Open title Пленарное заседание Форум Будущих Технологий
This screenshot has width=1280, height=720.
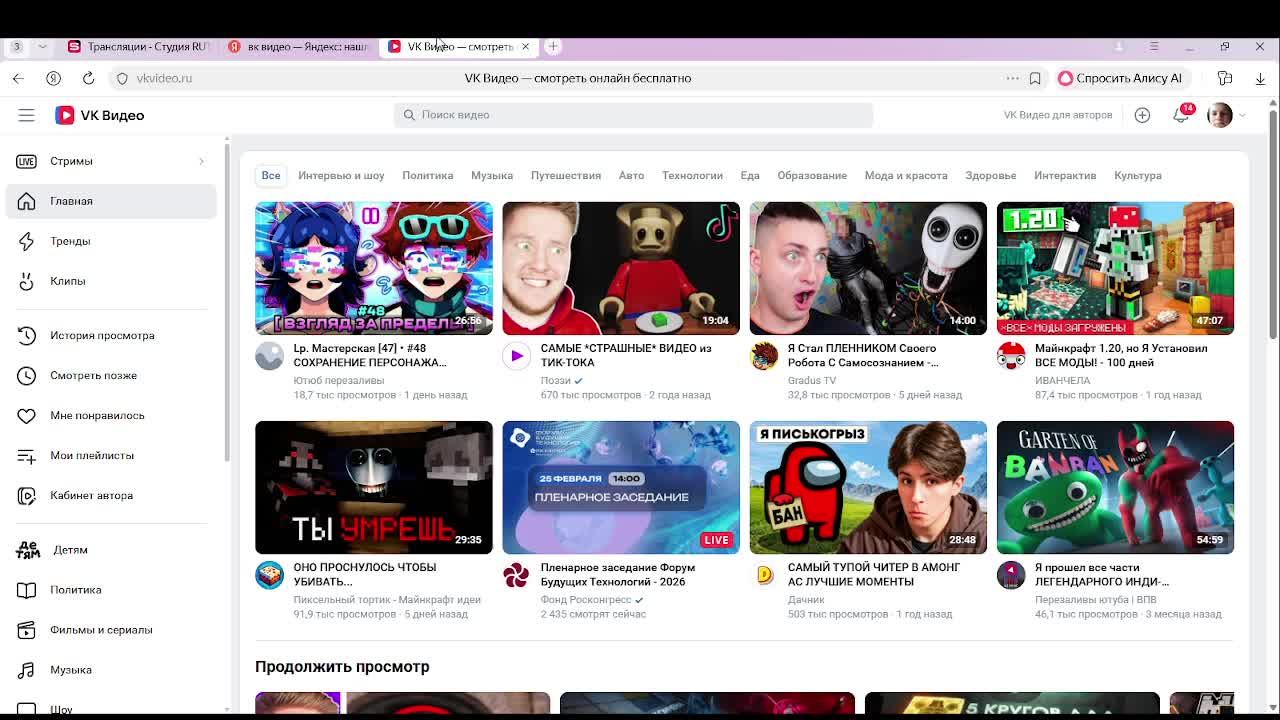tap(618, 574)
